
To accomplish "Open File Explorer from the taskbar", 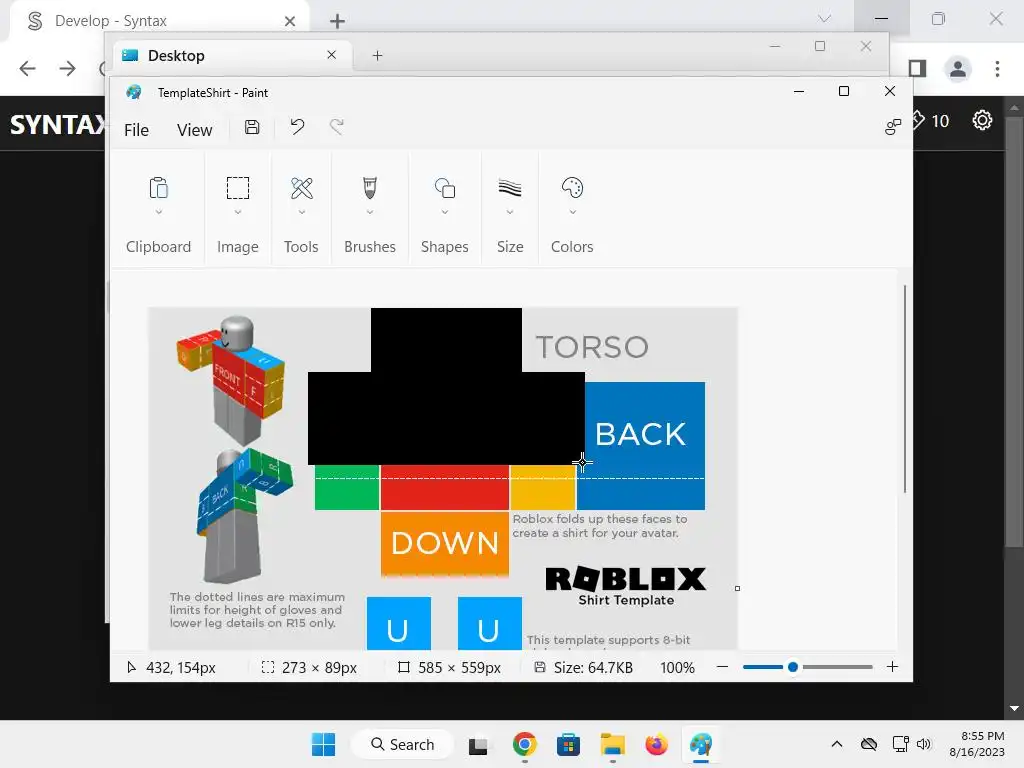I will coord(613,744).
